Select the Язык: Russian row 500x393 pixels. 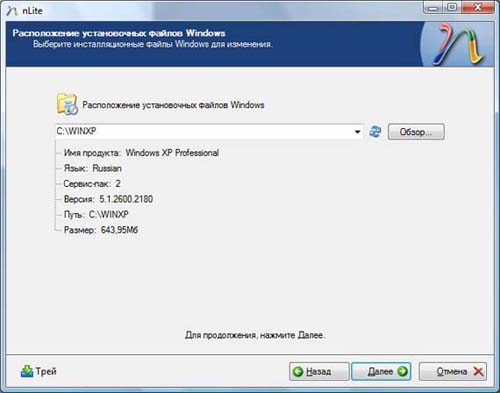coord(92,168)
